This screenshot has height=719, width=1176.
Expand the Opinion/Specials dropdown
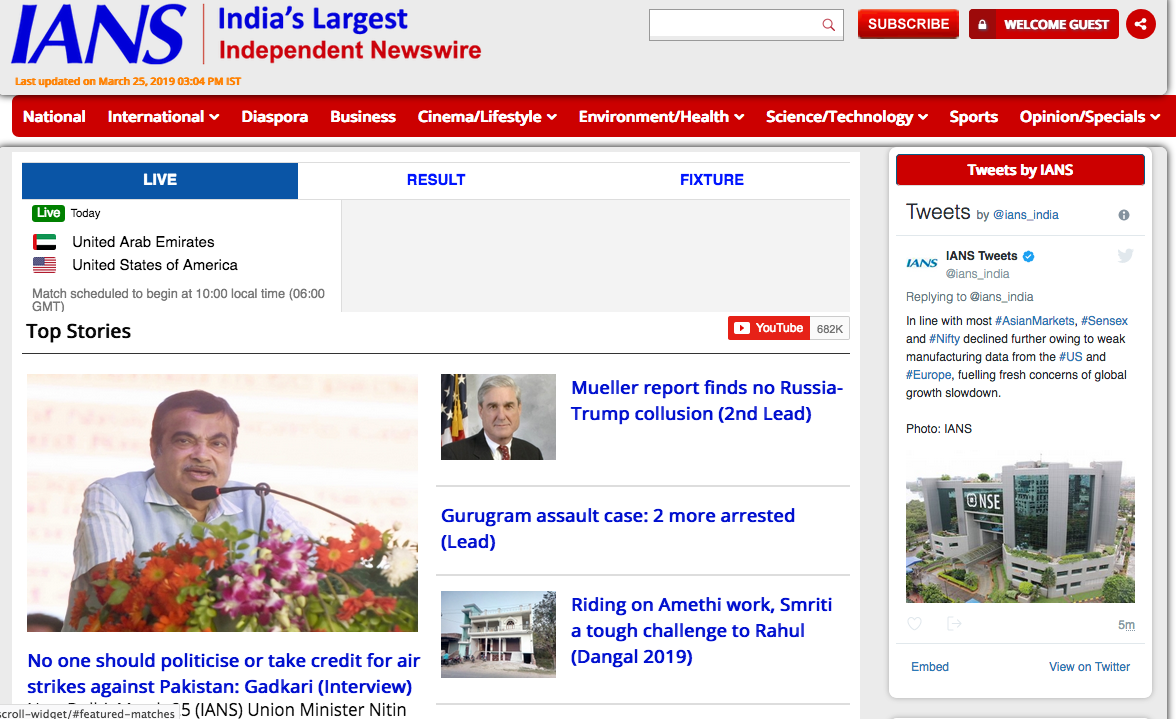click(1090, 116)
